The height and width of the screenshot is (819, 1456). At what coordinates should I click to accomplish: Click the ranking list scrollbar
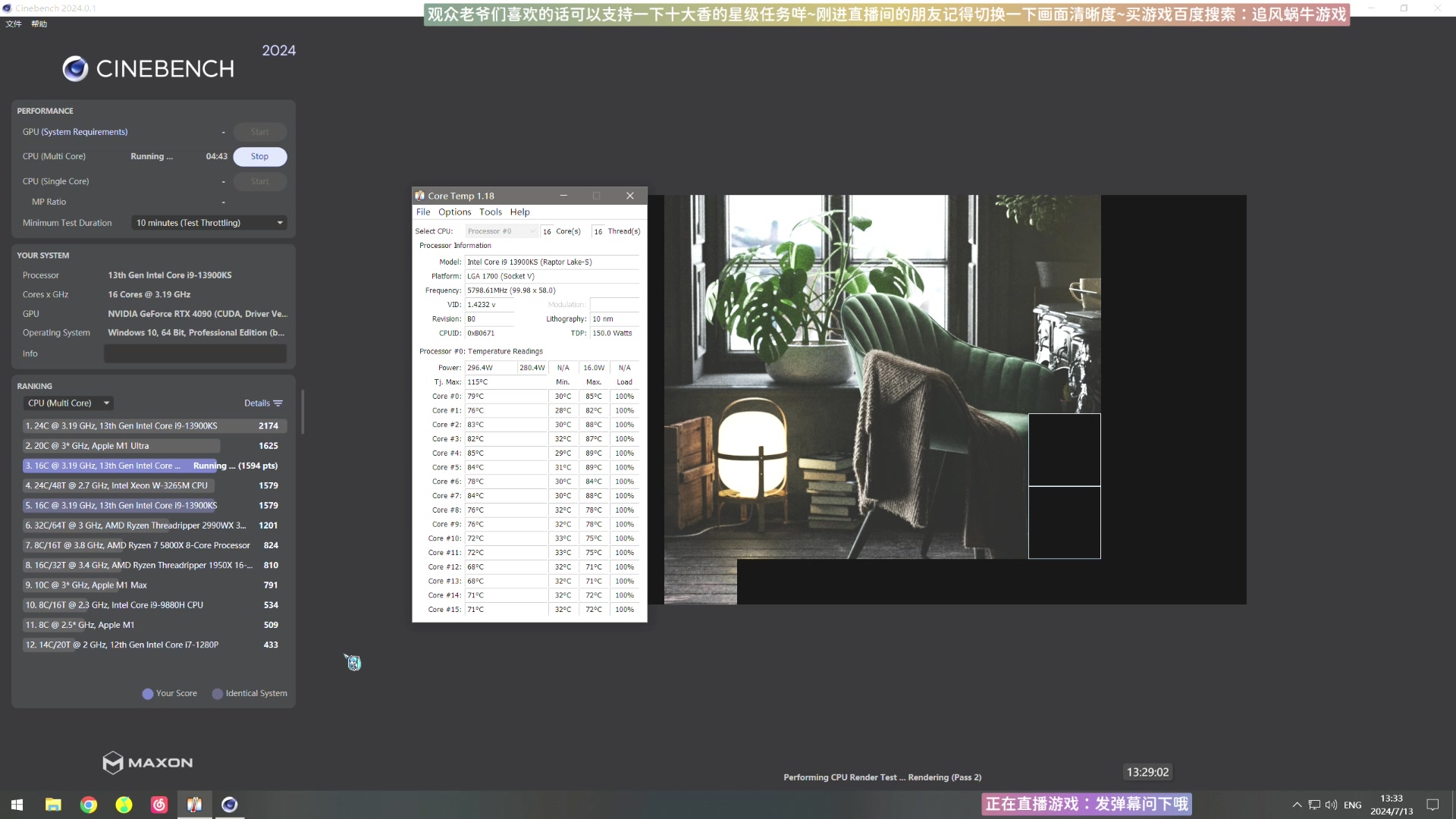tap(303, 412)
